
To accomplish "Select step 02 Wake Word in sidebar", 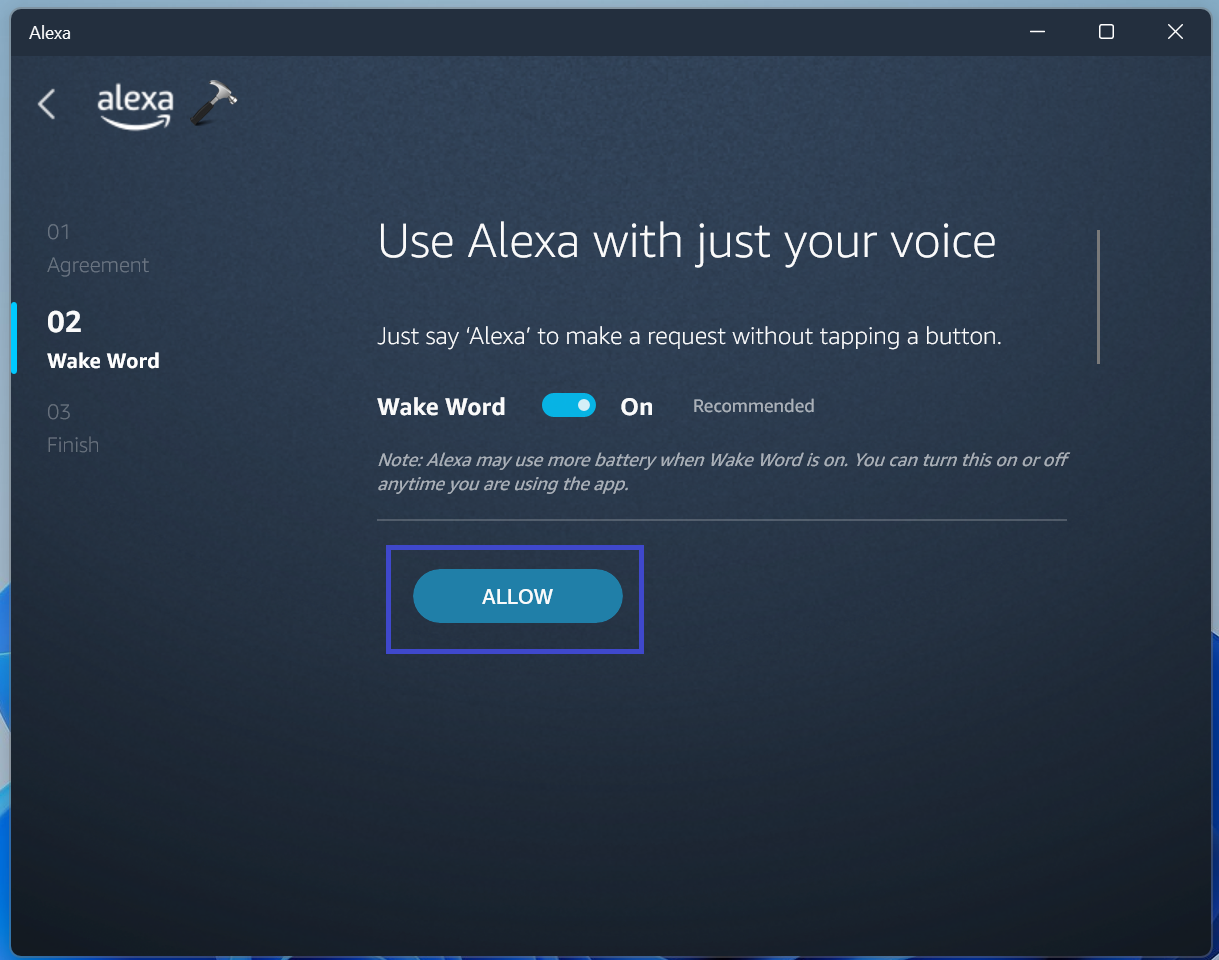I will tap(103, 340).
